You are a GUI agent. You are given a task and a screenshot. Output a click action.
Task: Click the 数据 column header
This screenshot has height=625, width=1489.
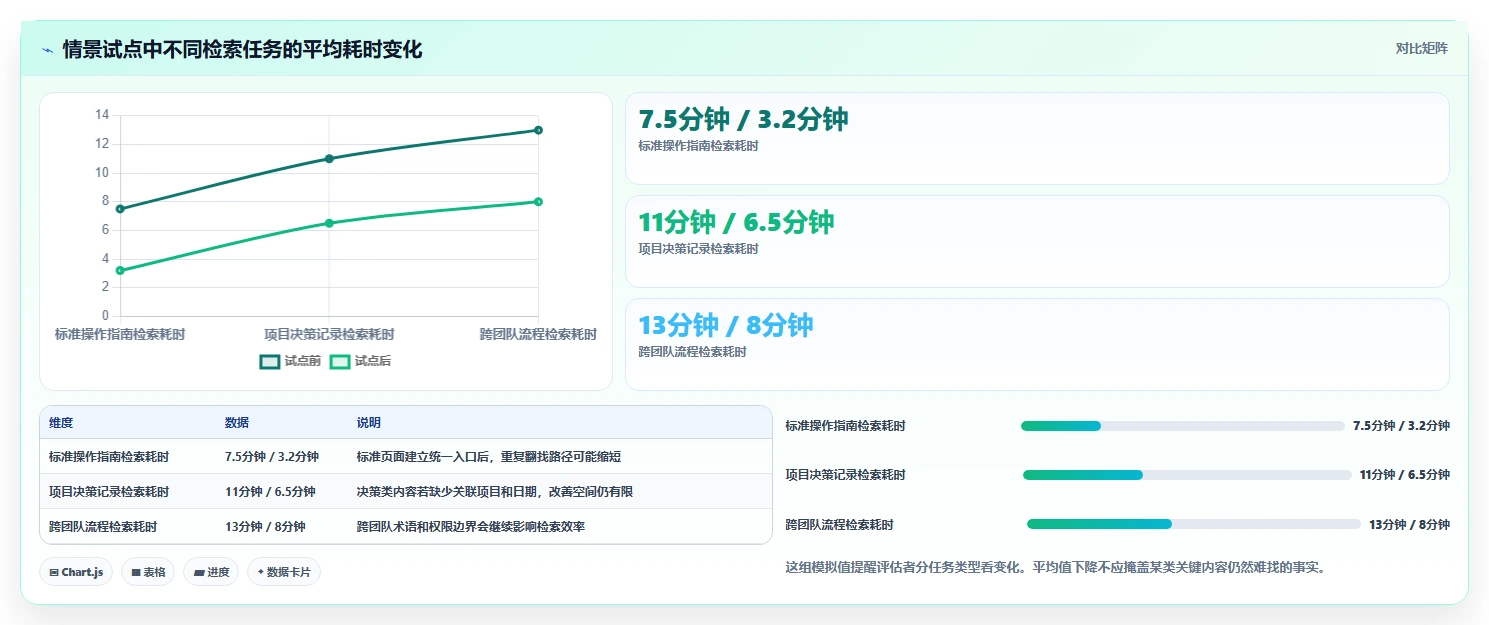click(237, 423)
